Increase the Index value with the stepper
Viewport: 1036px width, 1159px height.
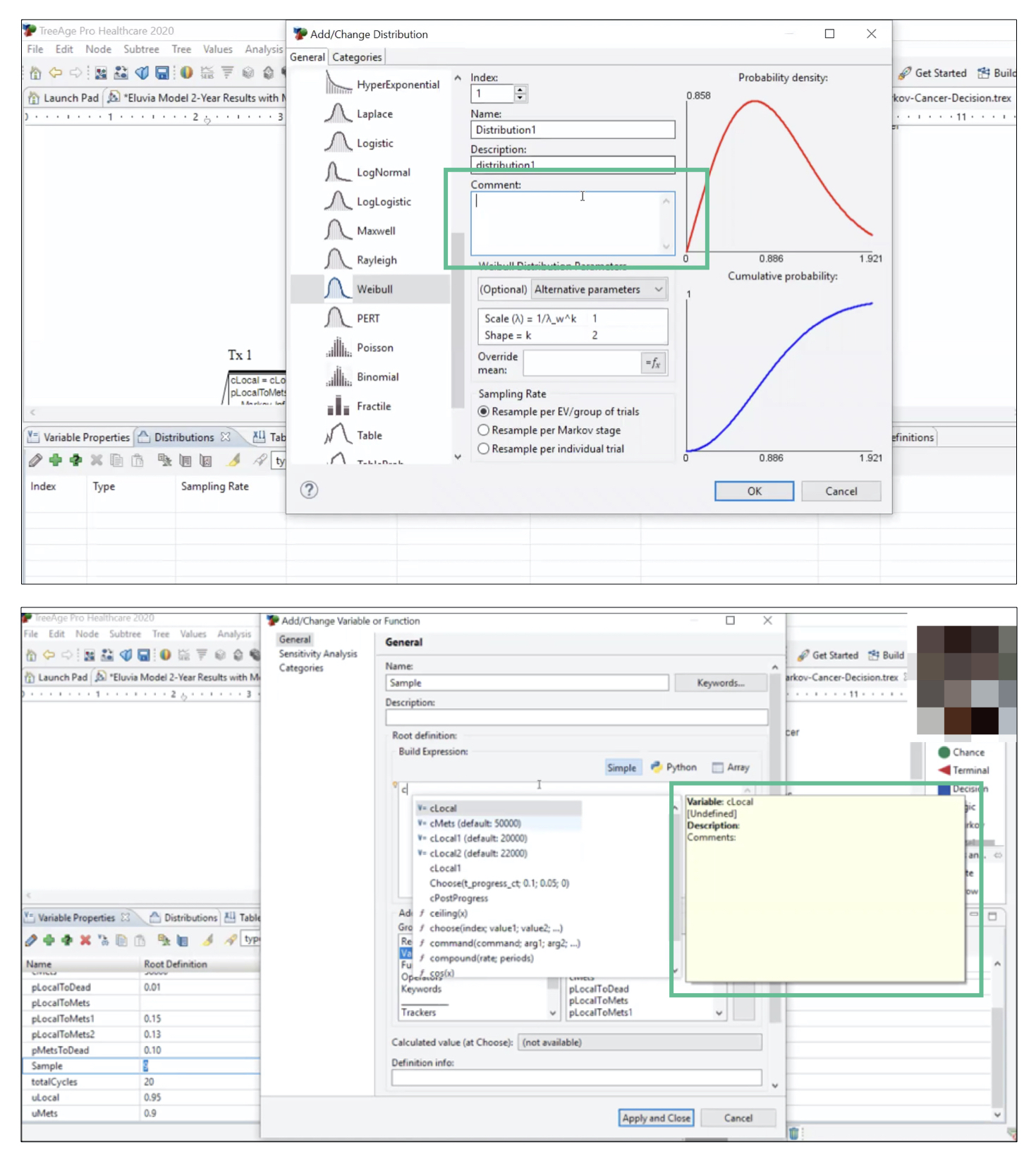pyautogui.click(x=520, y=89)
